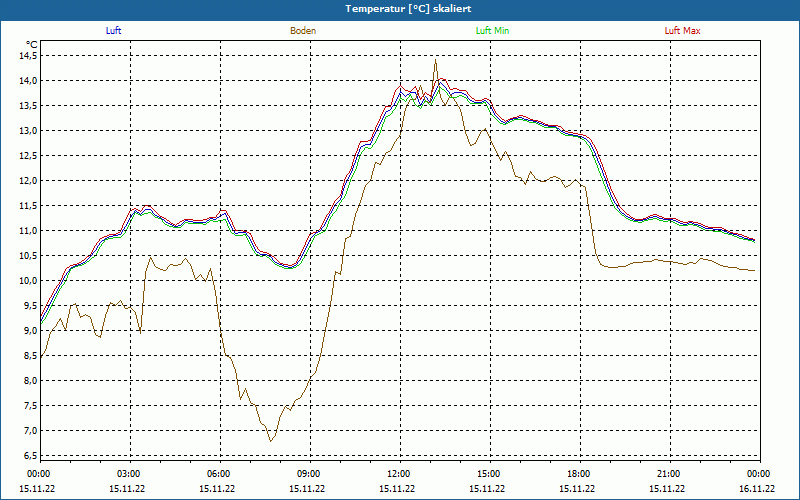
Task: Click the 10,0 y-axis value
Action: [x=28, y=281]
